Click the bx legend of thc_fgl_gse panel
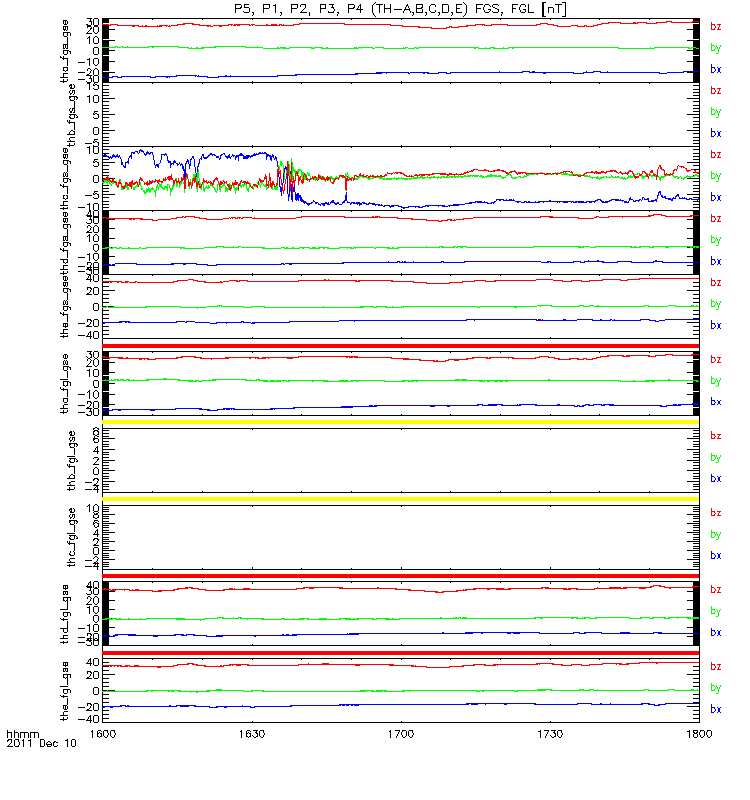 tap(715, 556)
